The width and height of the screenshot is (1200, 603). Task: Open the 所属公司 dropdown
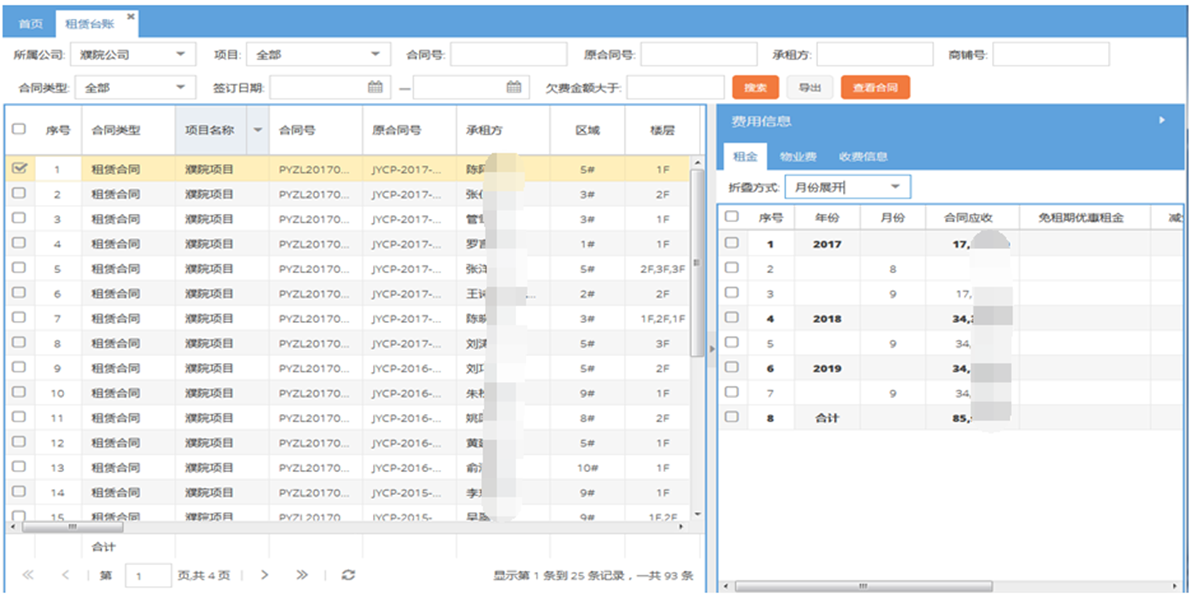(180, 54)
